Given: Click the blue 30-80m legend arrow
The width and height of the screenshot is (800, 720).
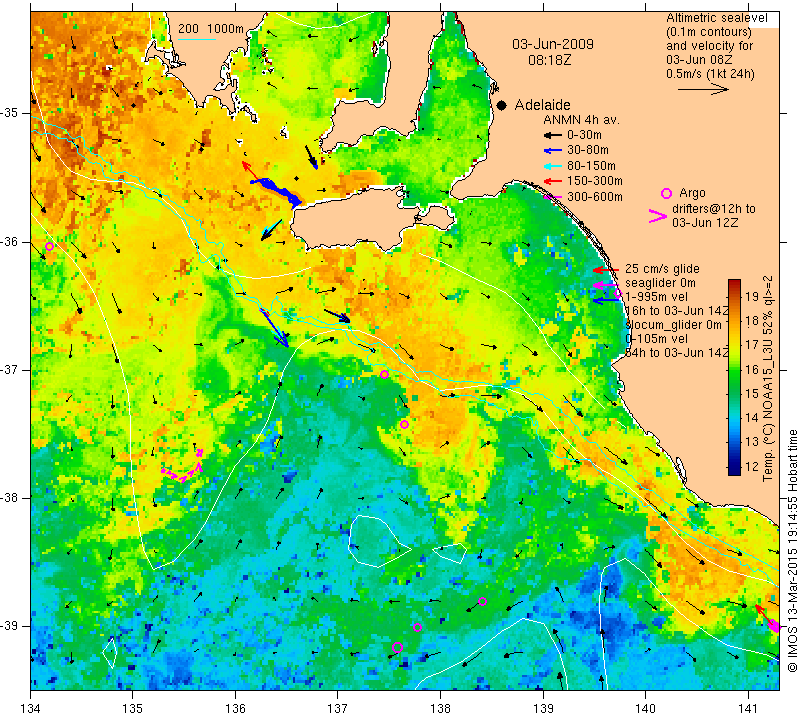Looking at the screenshot, I should tap(552, 151).
